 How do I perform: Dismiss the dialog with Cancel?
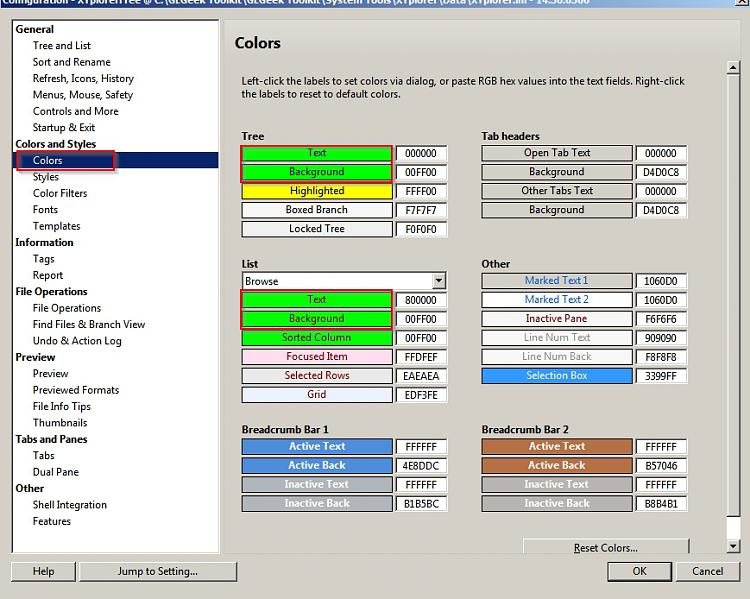coord(707,571)
